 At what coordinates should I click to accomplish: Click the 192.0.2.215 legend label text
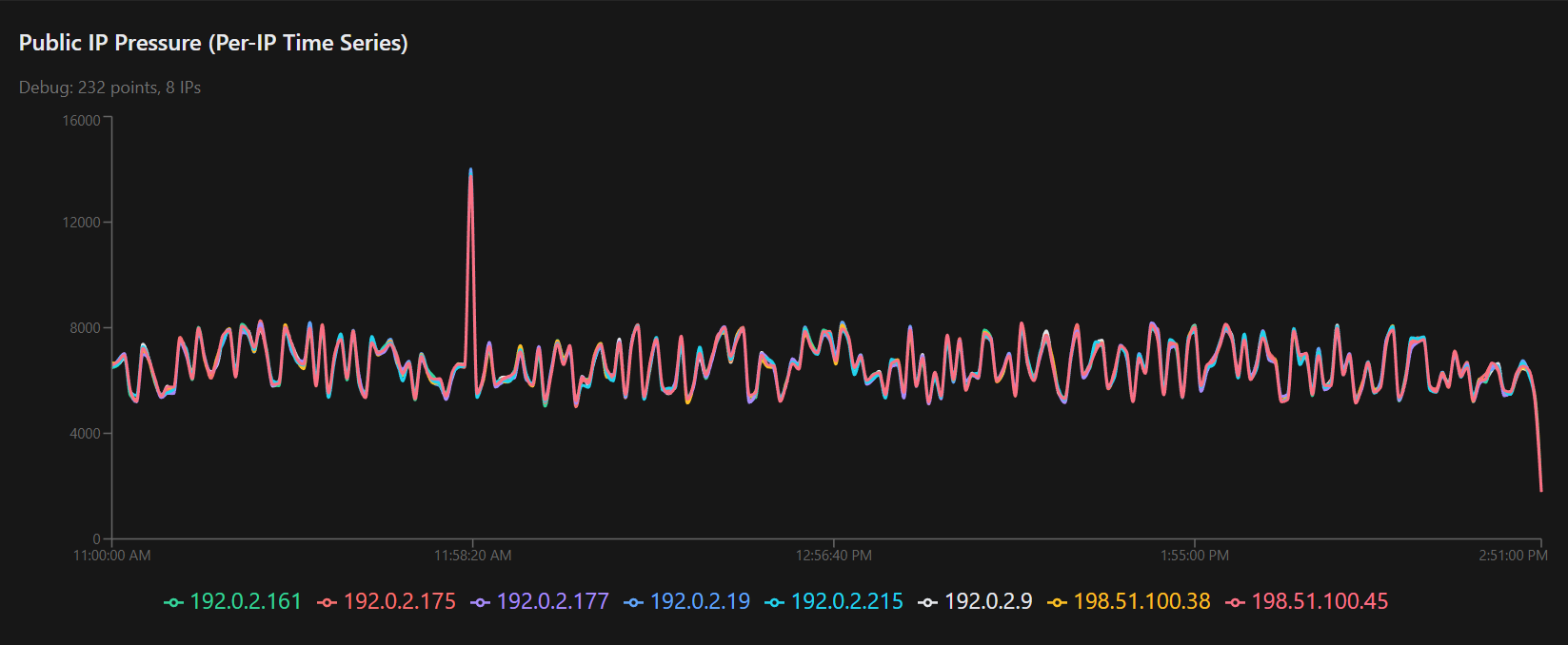pos(846,601)
